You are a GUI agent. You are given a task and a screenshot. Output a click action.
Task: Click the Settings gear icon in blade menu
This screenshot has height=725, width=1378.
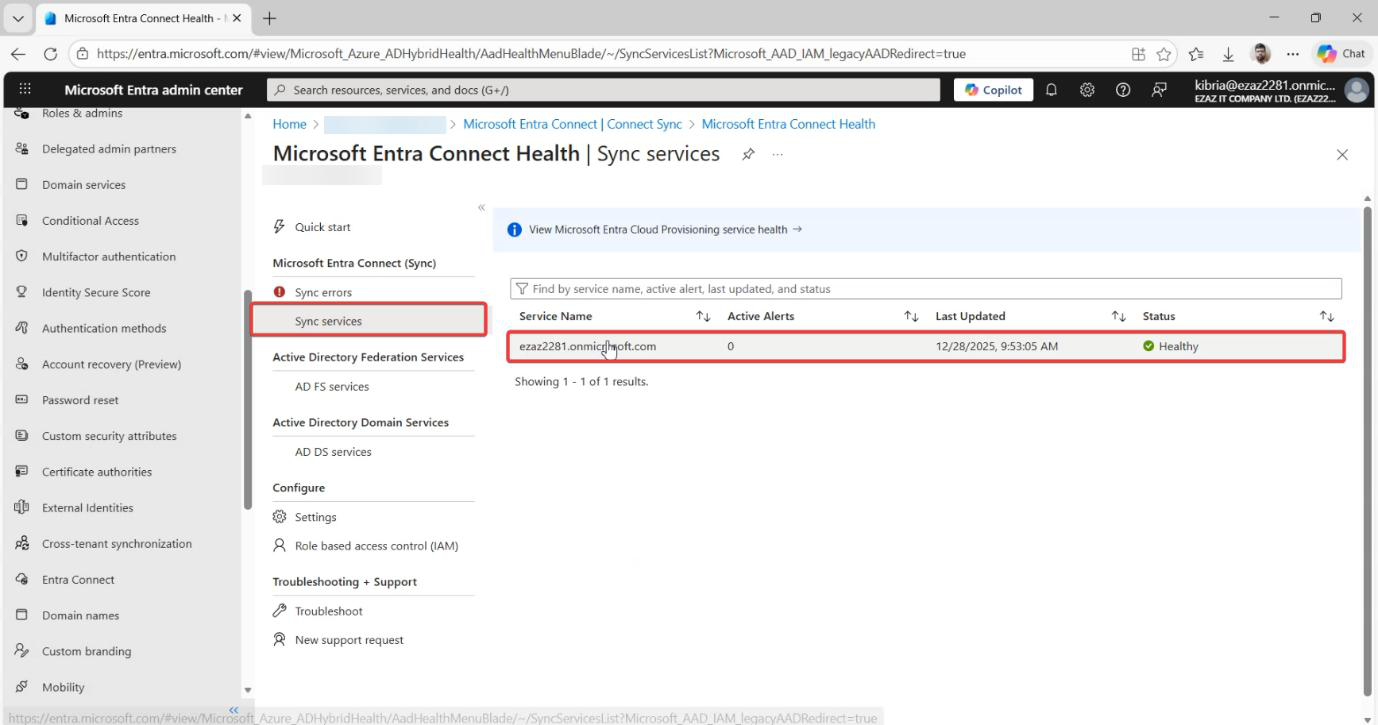[279, 517]
